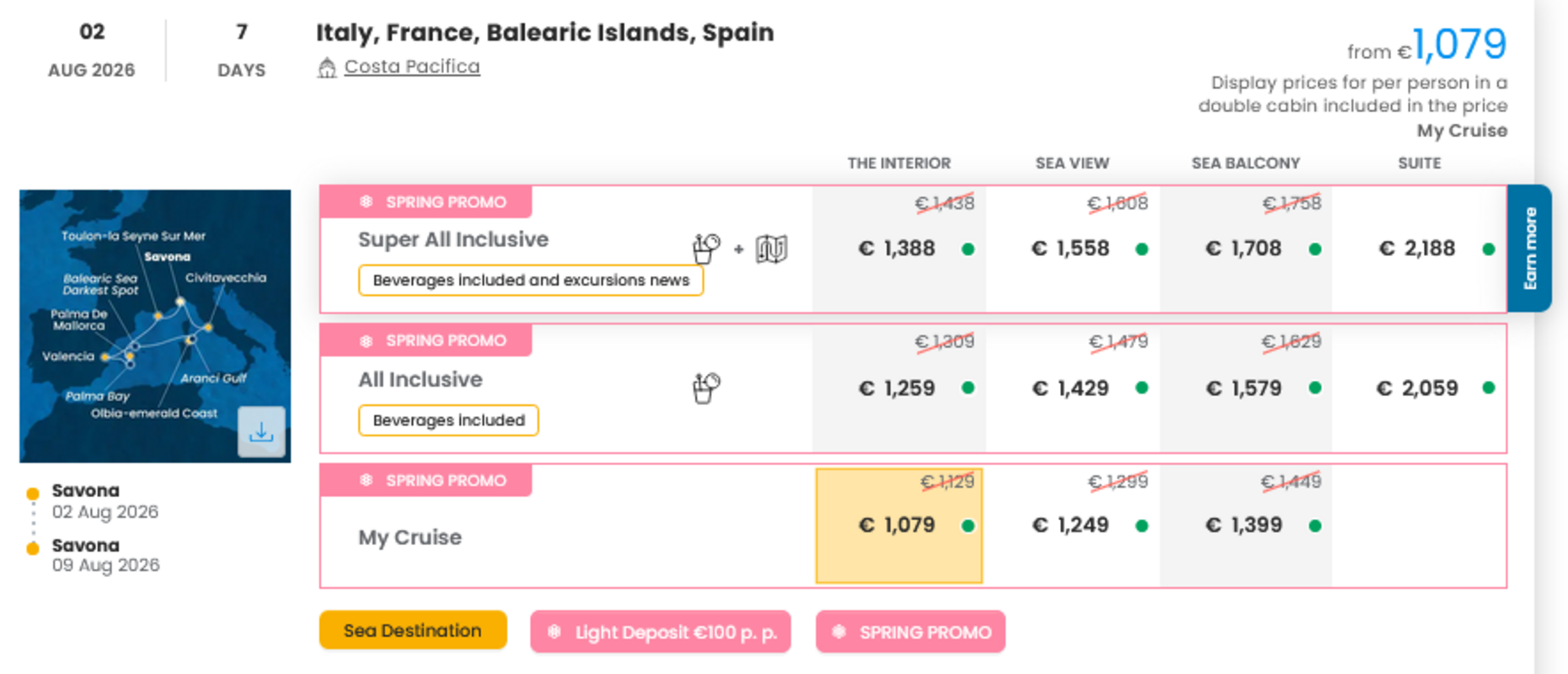Select My Cruise Interior price €1,079
The image size is (1568, 674).
pyautogui.click(x=898, y=526)
